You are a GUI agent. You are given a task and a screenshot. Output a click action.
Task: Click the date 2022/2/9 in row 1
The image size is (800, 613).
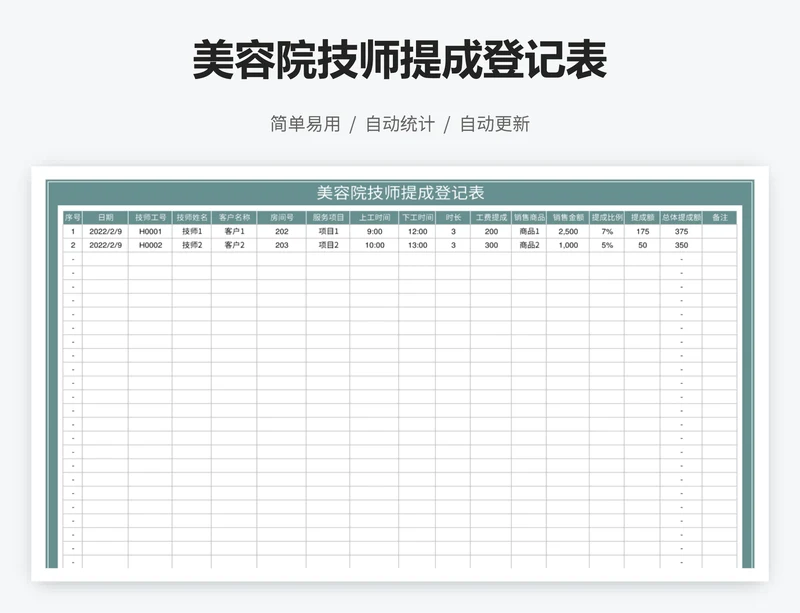pyautogui.click(x=107, y=230)
